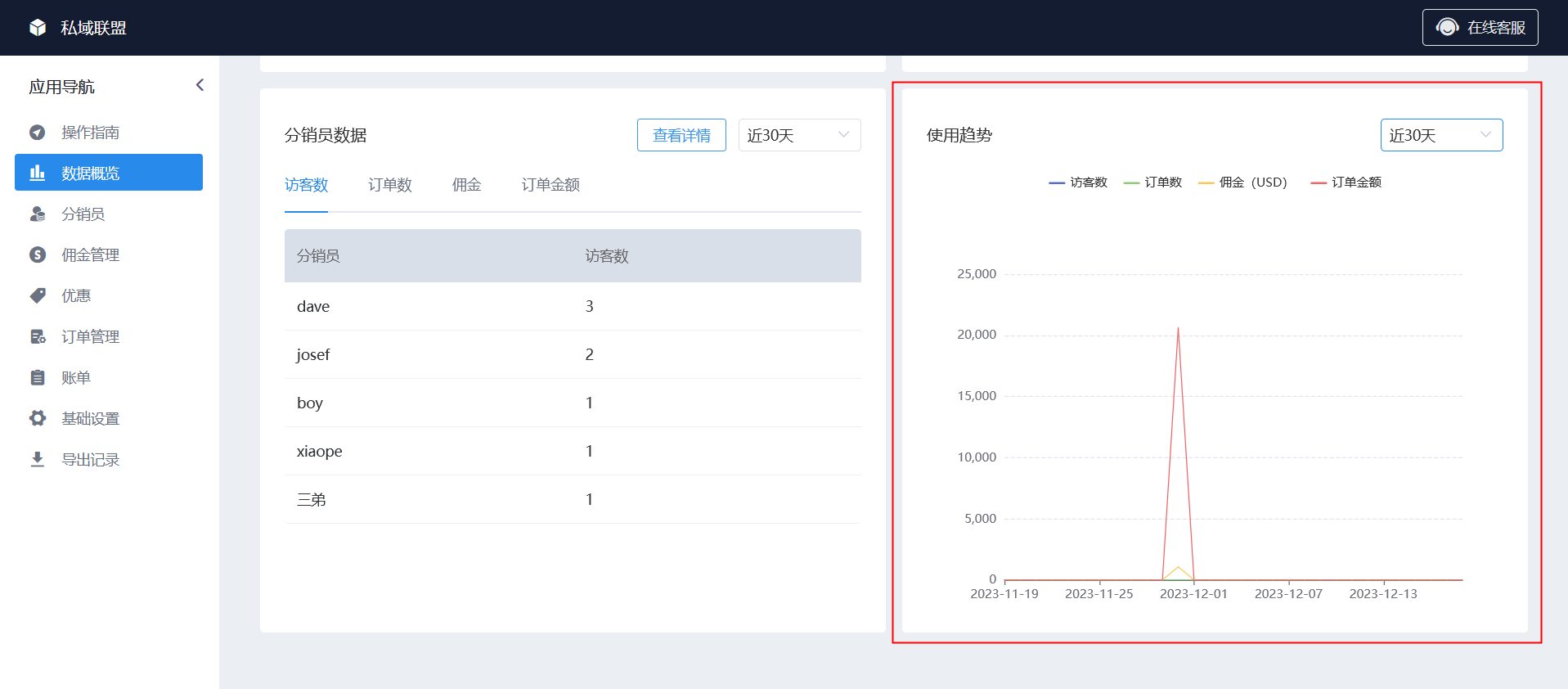Image resolution: width=1568 pixels, height=689 pixels.
Task: Select 数据概览 in sidebar
Action: (109, 173)
